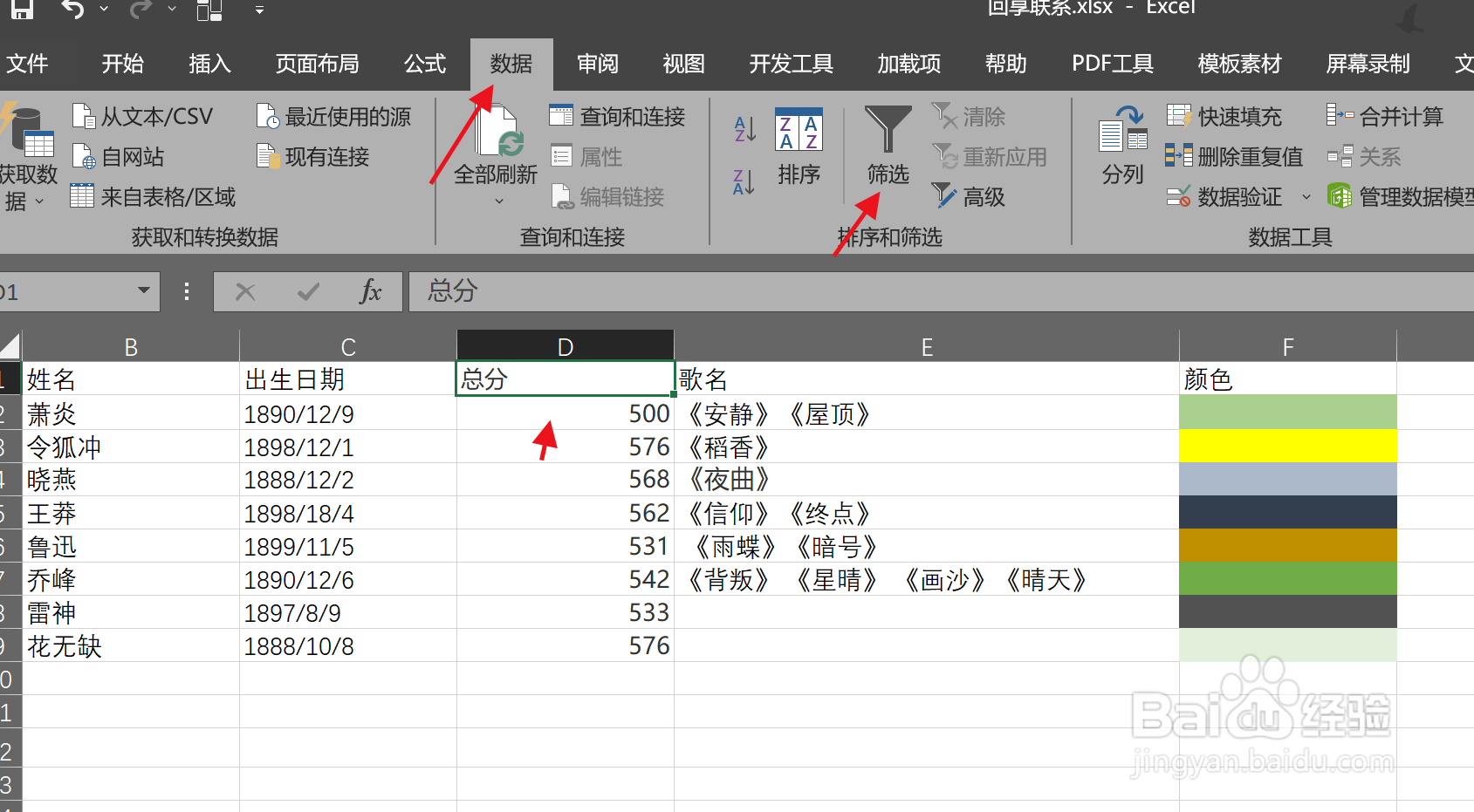Click 来自表格/区域 button
The width and height of the screenshot is (1474, 812).
tap(154, 196)
